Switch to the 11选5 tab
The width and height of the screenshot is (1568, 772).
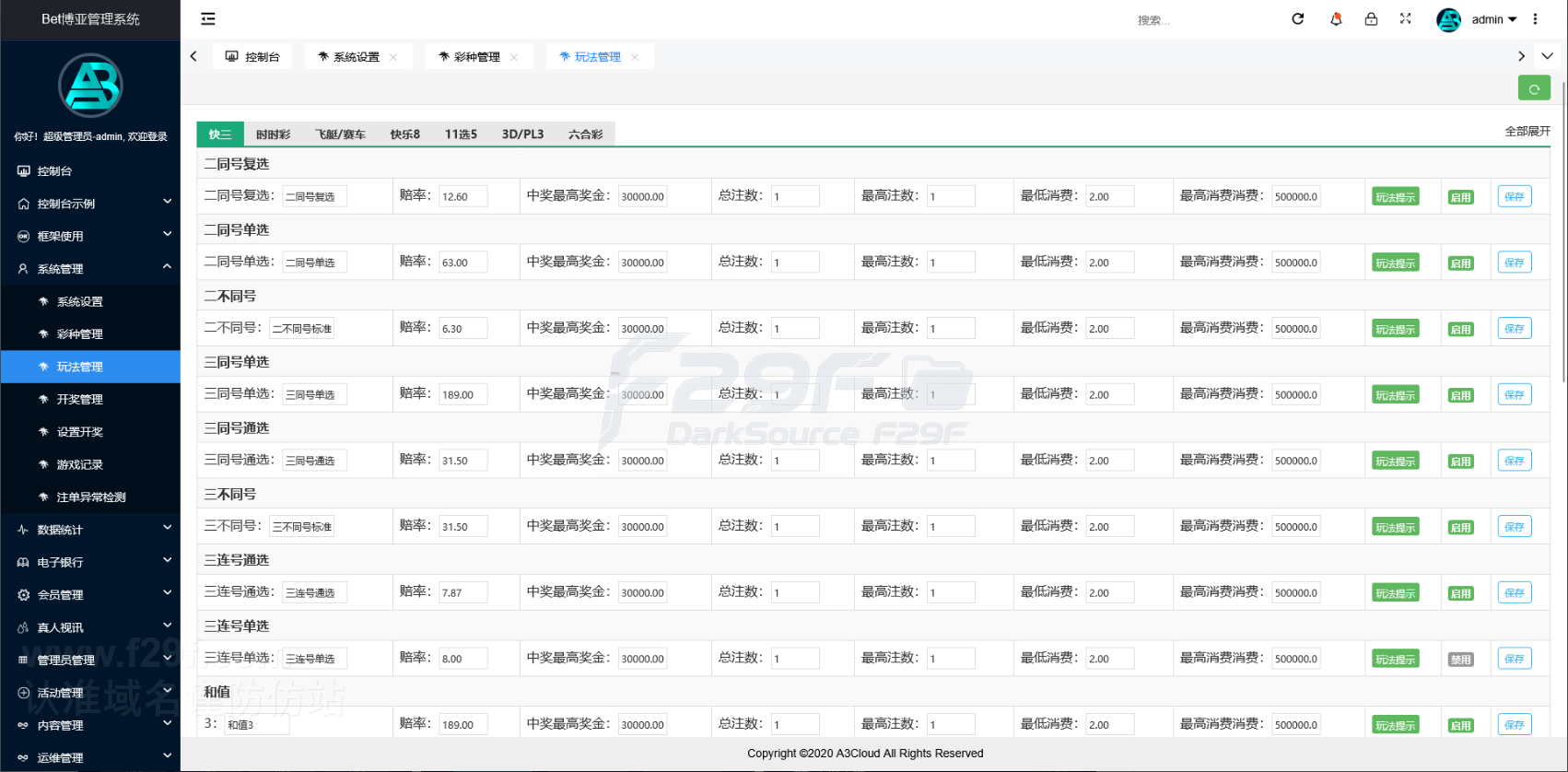click(461, 135)
